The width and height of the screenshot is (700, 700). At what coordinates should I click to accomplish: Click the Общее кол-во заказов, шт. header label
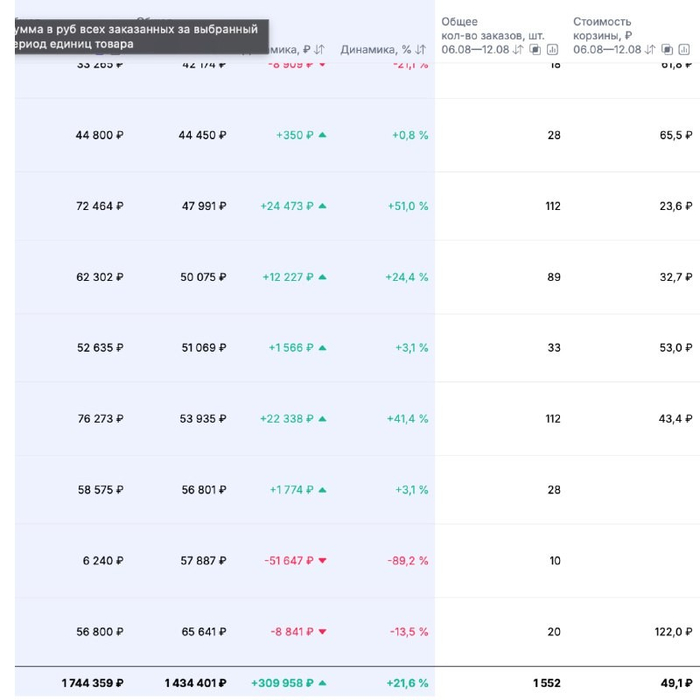tap(493, 29)
